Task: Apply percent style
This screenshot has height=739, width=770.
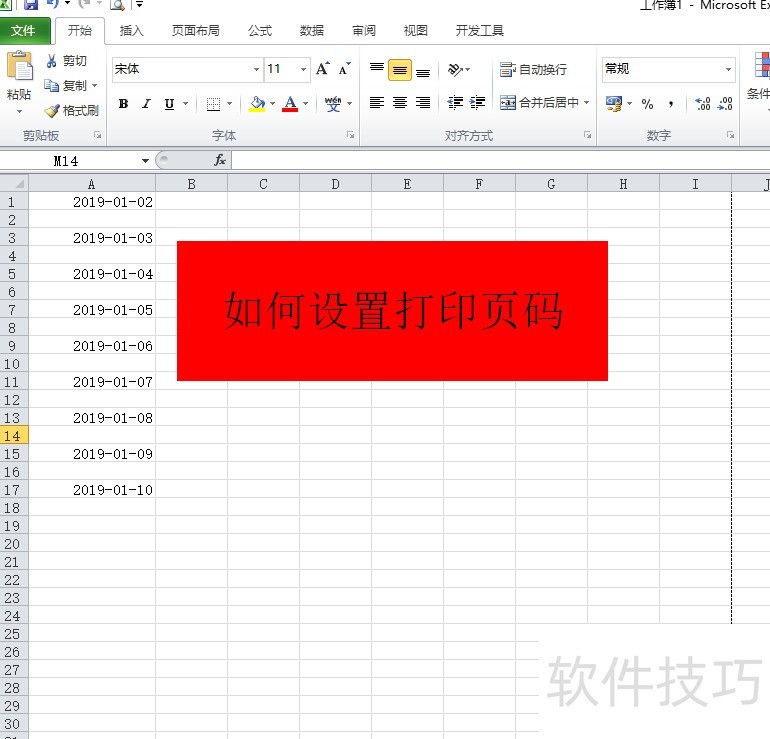Action: coord(647,104)
